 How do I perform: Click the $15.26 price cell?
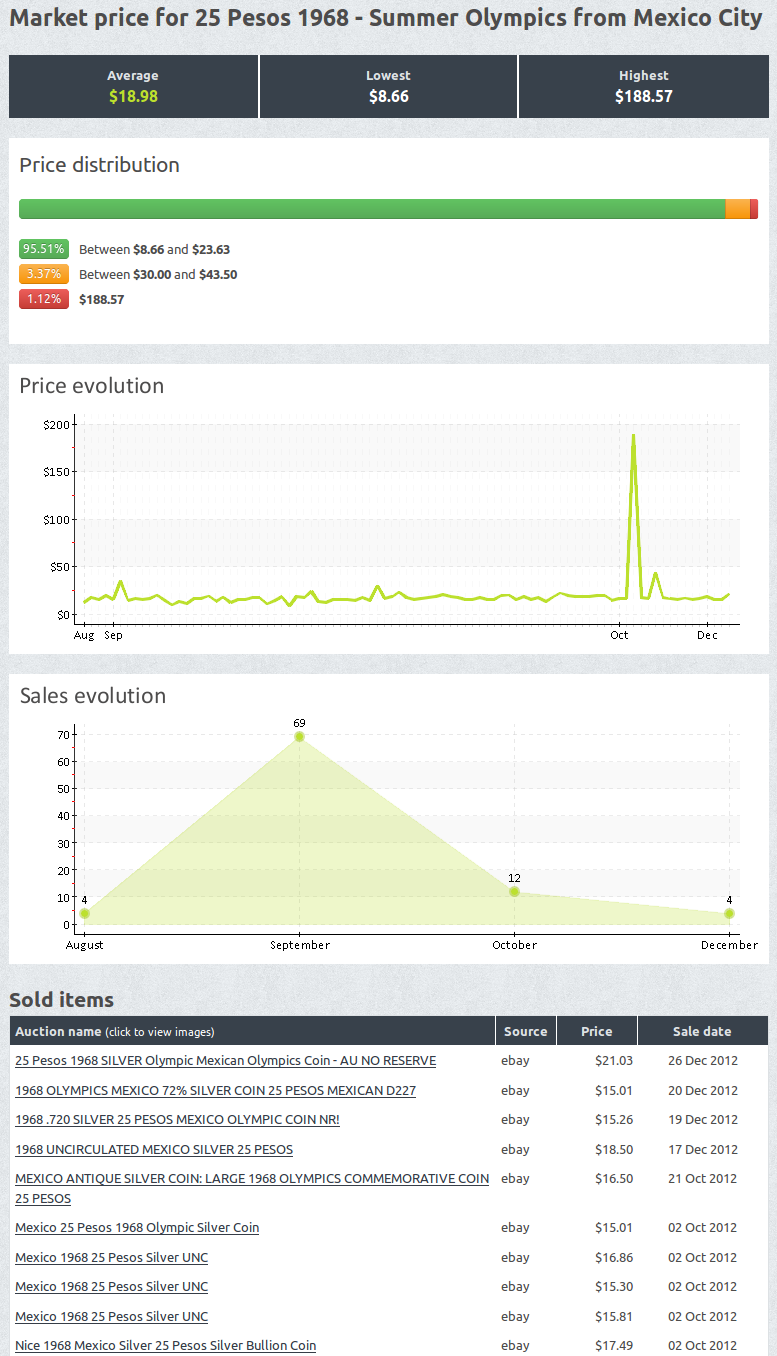[614, 1119]
